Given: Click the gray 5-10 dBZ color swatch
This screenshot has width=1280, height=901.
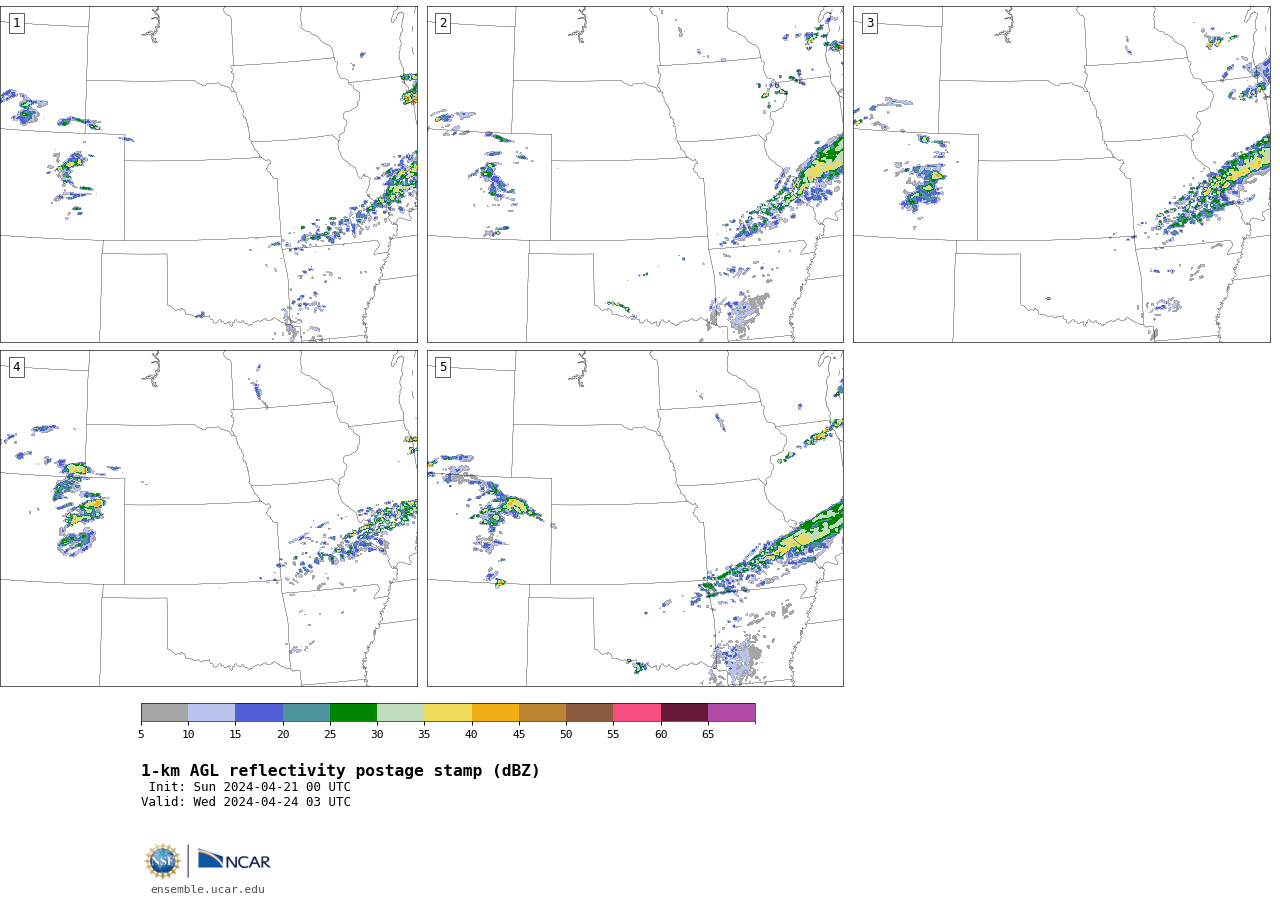Looking at the screenshot, I should [x=164, y=713].
